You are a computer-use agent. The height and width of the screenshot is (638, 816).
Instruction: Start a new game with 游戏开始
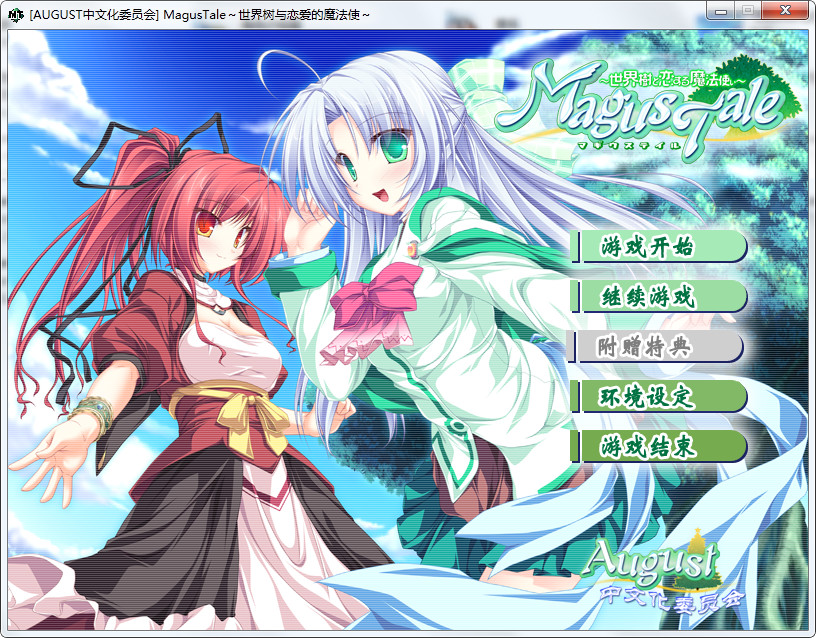point(658,246)
